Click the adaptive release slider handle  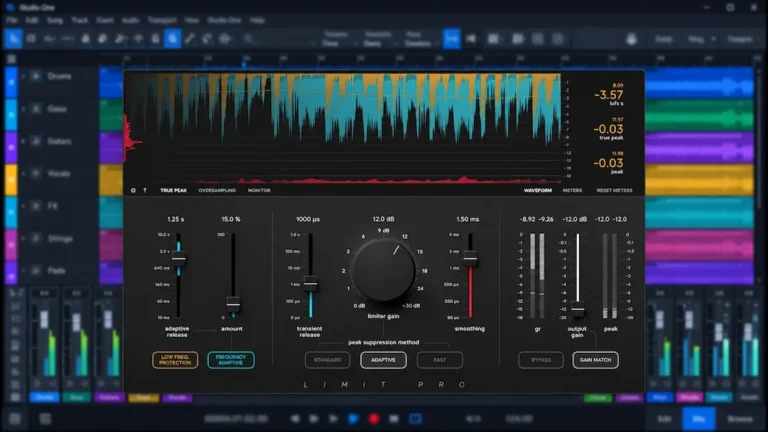pyautogui.click(x=179, y=258)
